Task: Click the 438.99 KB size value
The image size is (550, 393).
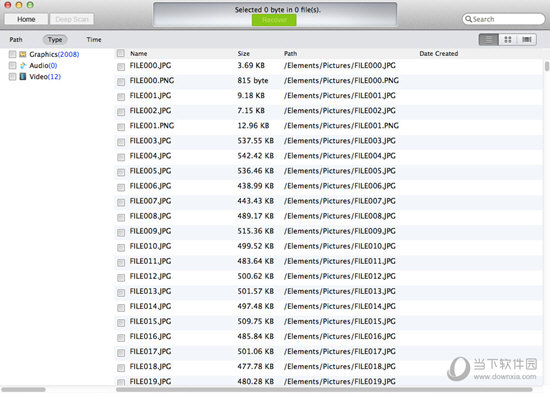Action: click(255, 186)
